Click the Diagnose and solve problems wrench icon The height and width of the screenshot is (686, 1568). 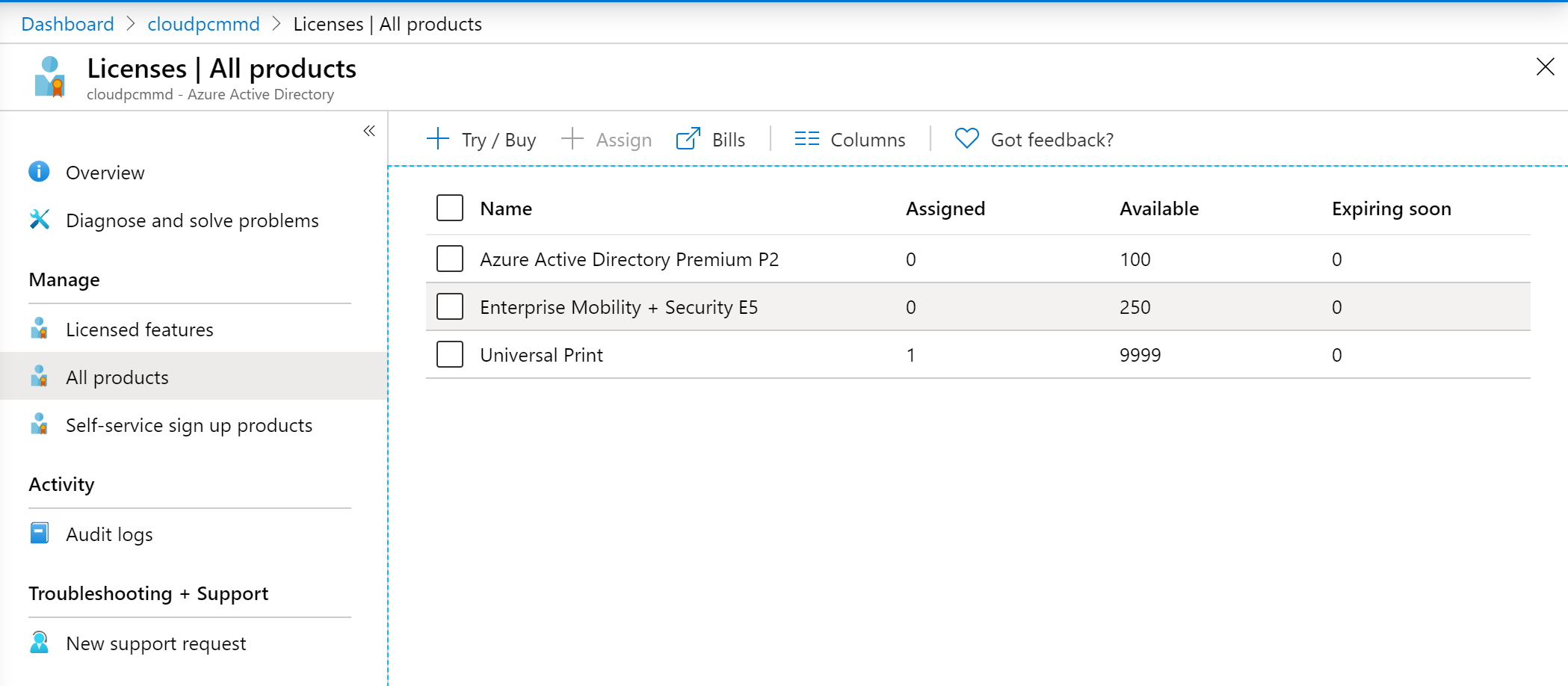39,220
